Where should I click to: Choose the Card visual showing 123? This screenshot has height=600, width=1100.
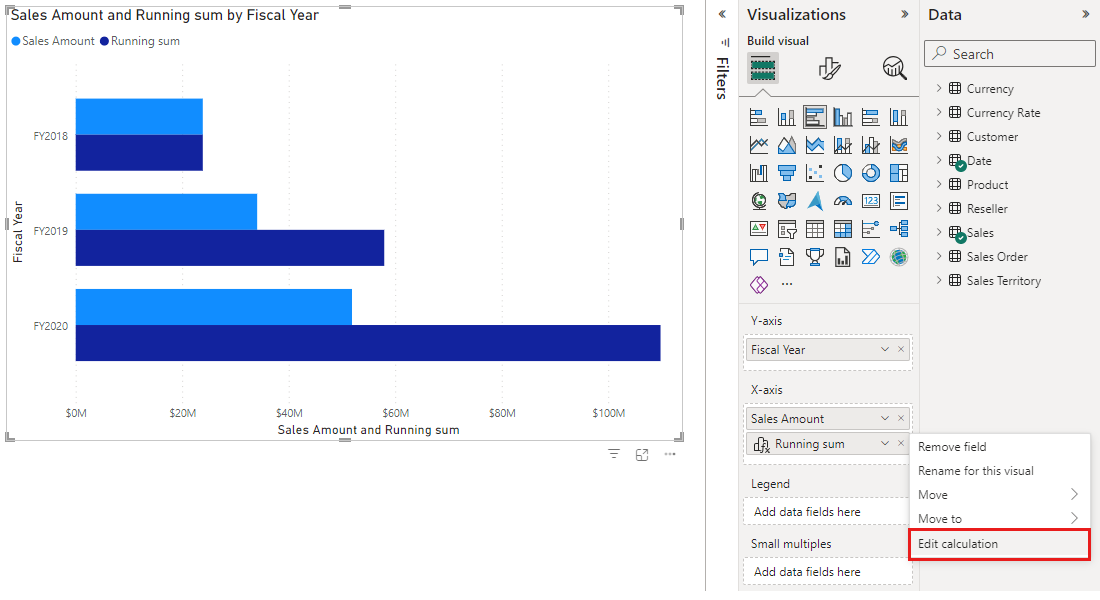point(871,201)
